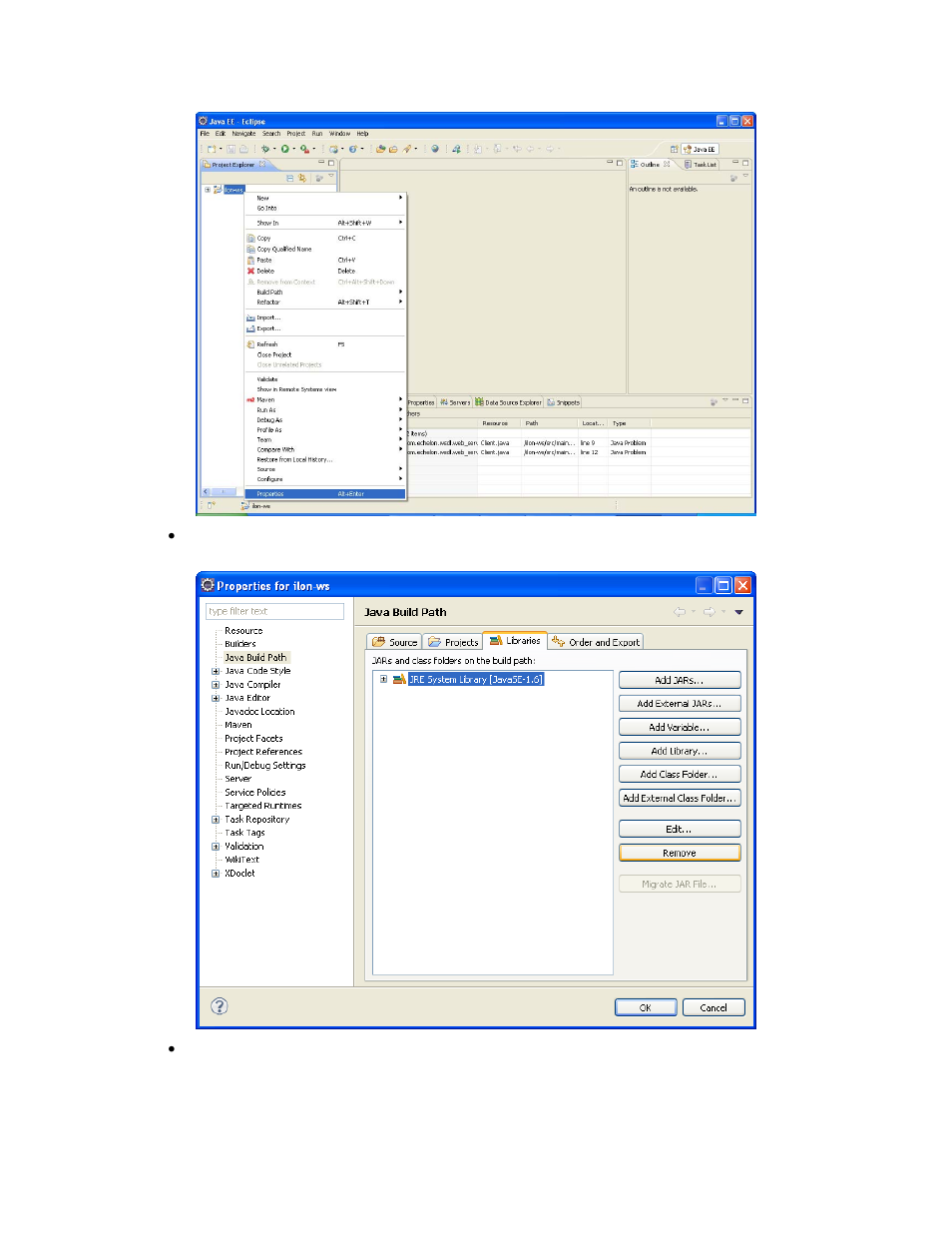The width and height of the screenshot is (952, 1233).
Task: Expand the Validation properties node
Action: click(x=216, y=846)
